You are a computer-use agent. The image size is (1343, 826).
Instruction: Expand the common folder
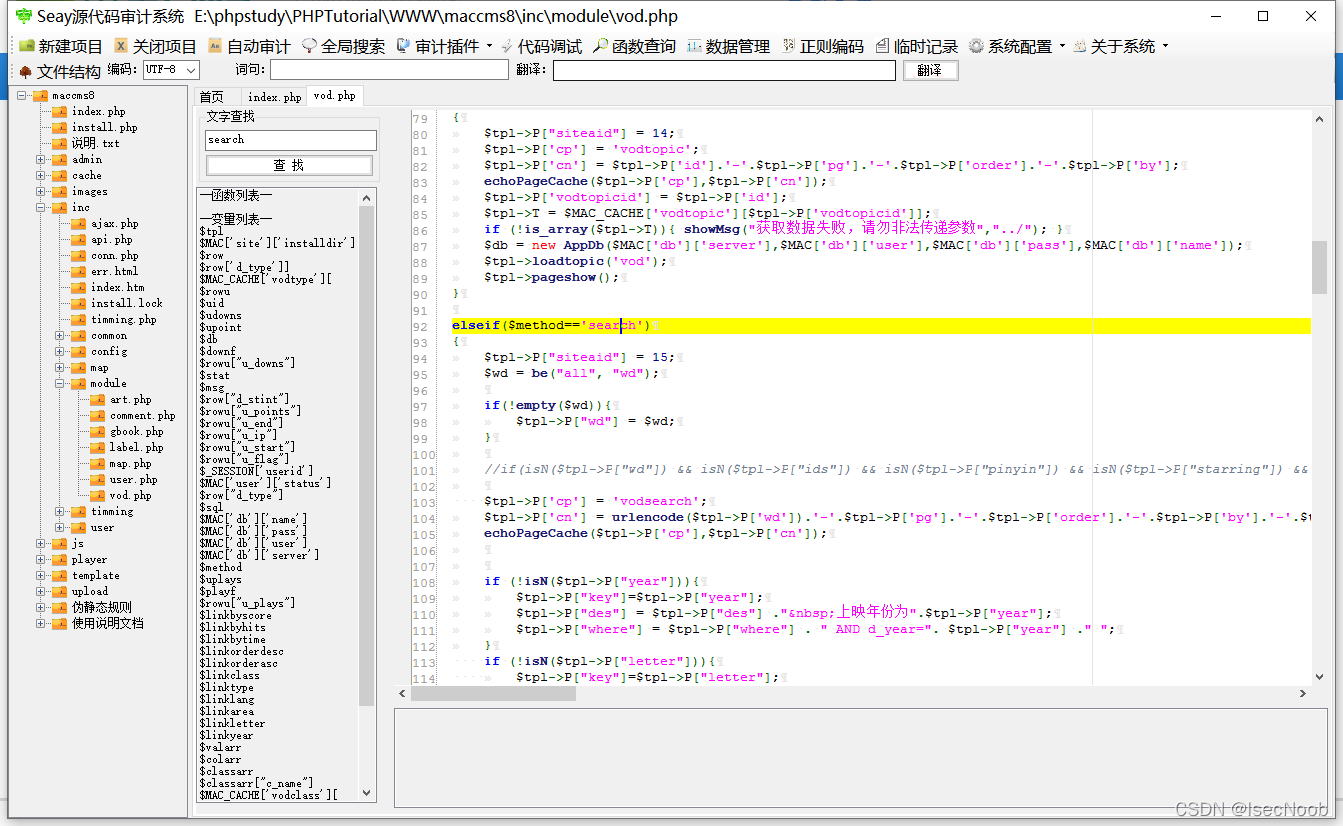tap(59, 335)
